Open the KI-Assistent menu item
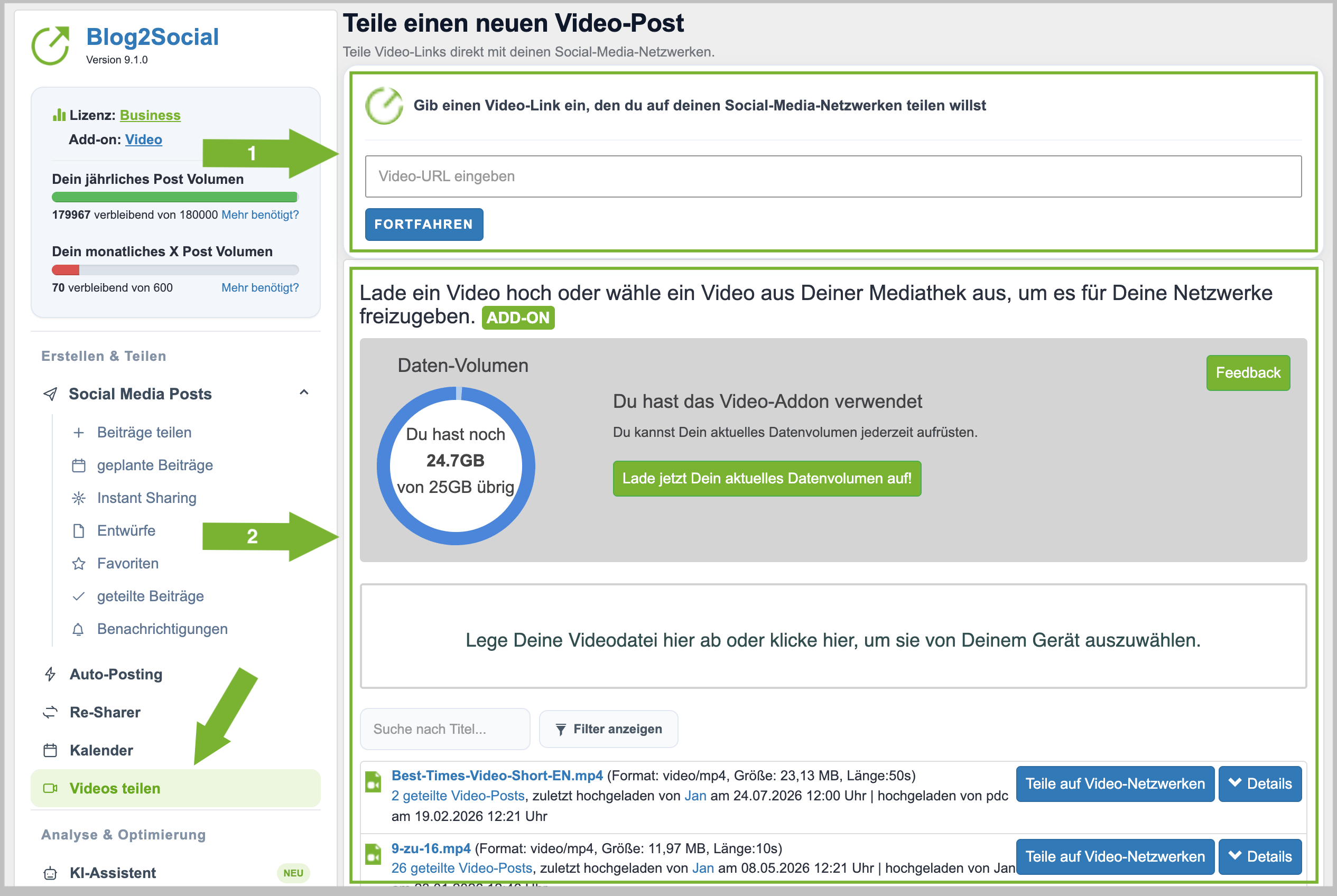Image resolution: width=1337 pixels, height=896 pixels. coord(113,873)
